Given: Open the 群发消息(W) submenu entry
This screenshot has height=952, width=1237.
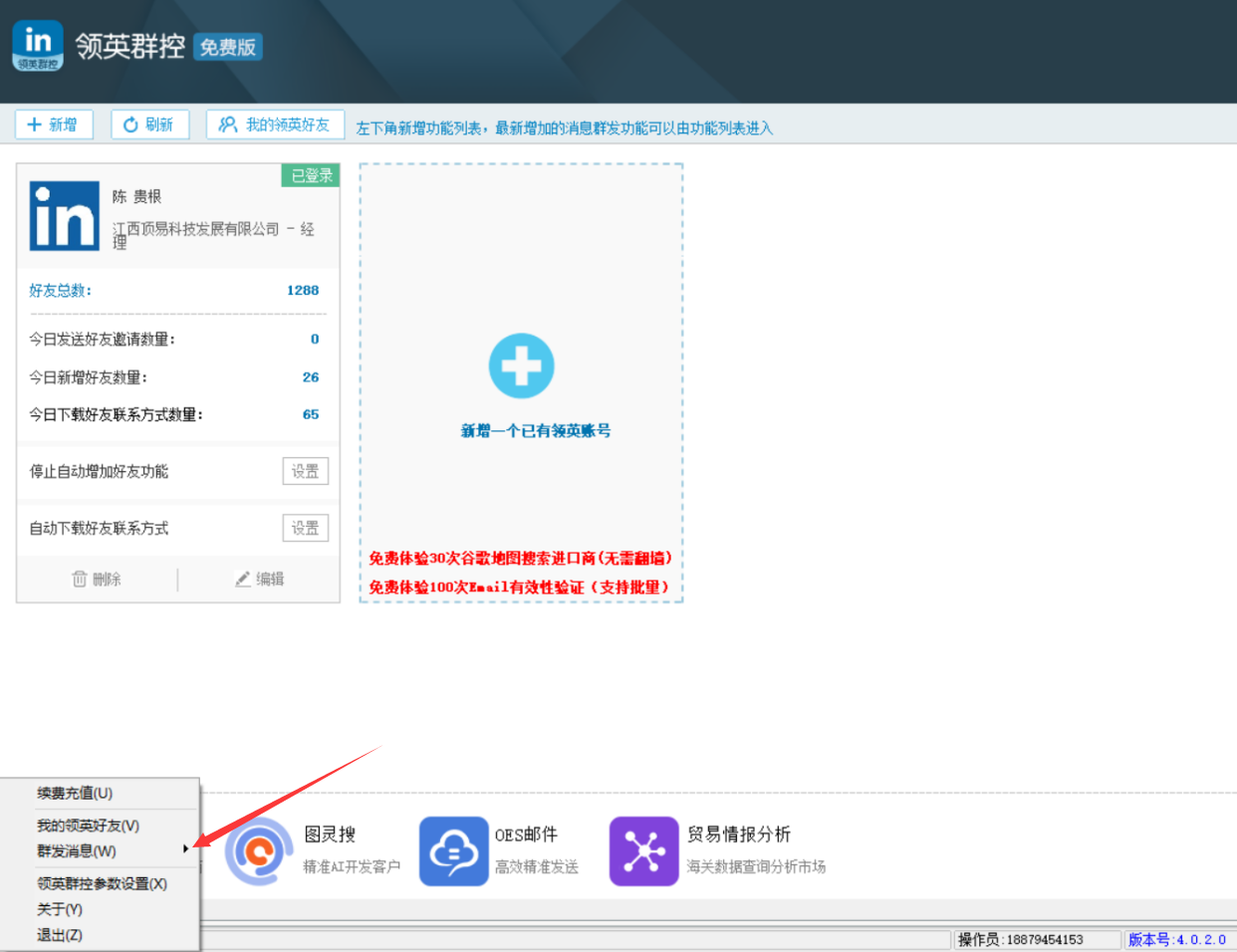Looking at the screenshot, I should pos(100,851).
